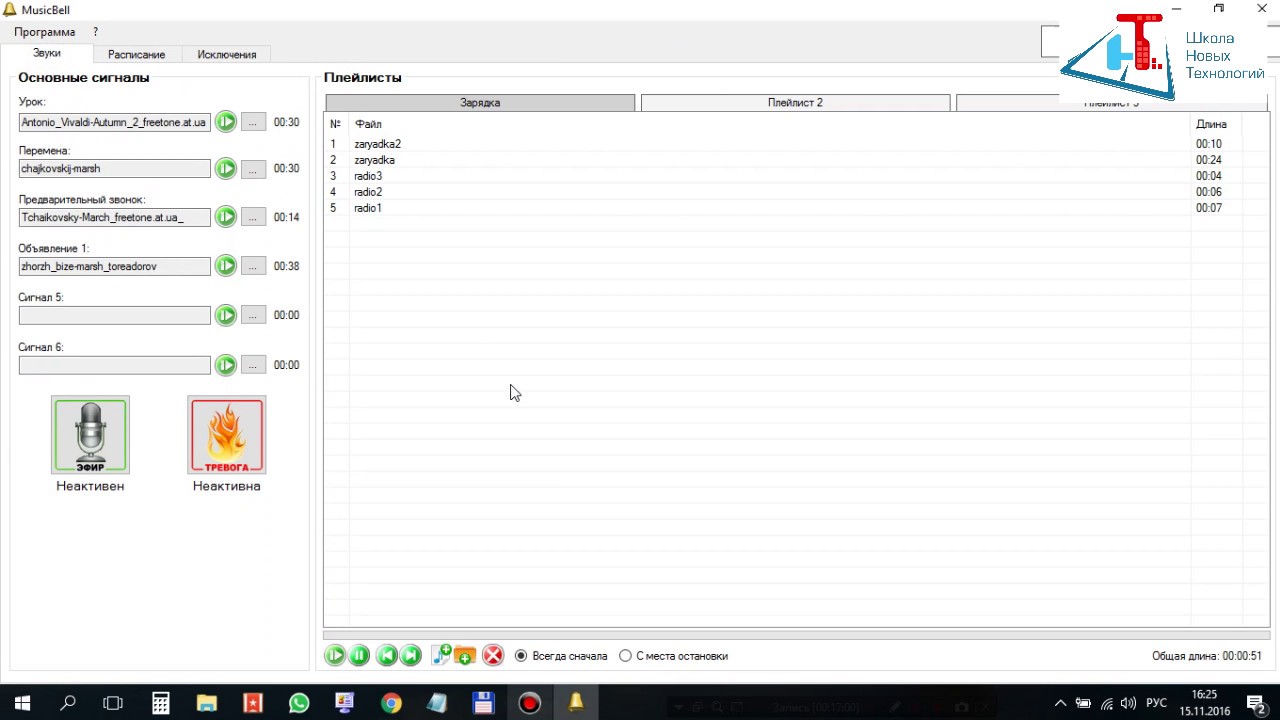Browse file for Сигнал 6
This screenshot has height=720, width=1280.
(254, 365)
